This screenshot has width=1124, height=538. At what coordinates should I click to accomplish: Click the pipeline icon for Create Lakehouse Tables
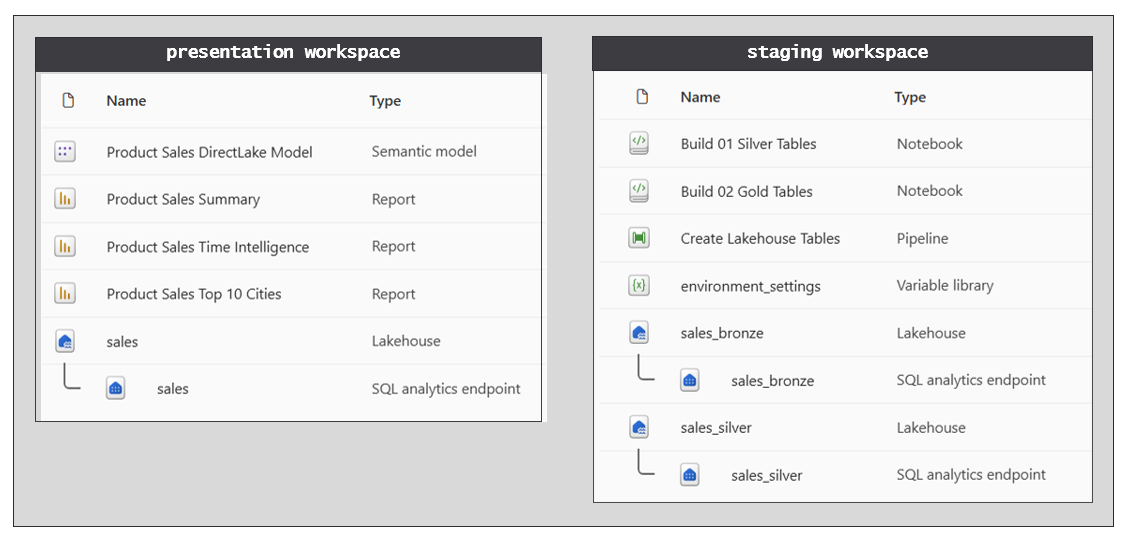tap(639, 238)
